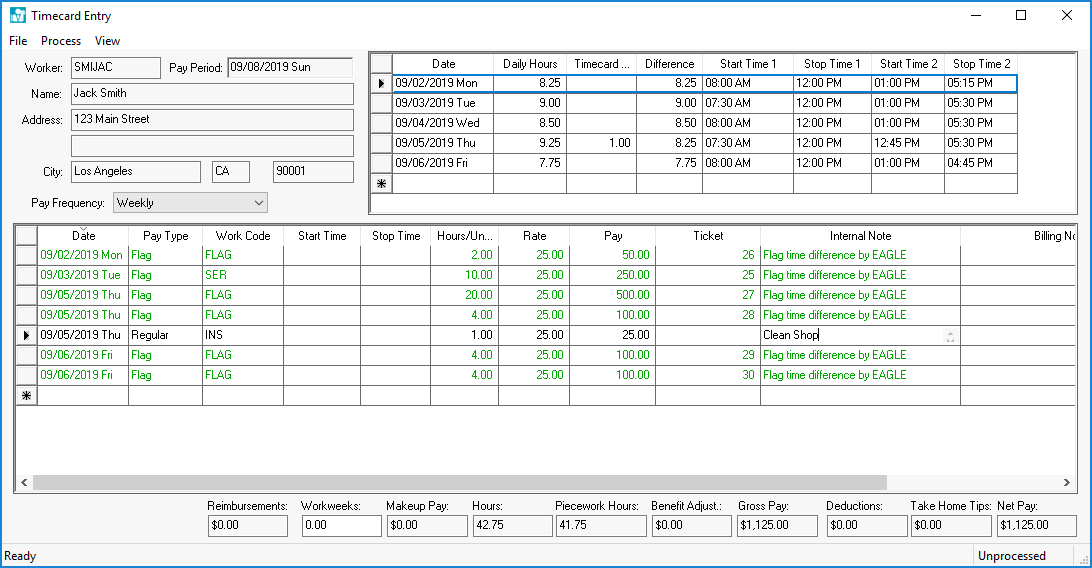Open the File menu
The height and width of the screenshot is (568, 1092).
click(18, 41)
